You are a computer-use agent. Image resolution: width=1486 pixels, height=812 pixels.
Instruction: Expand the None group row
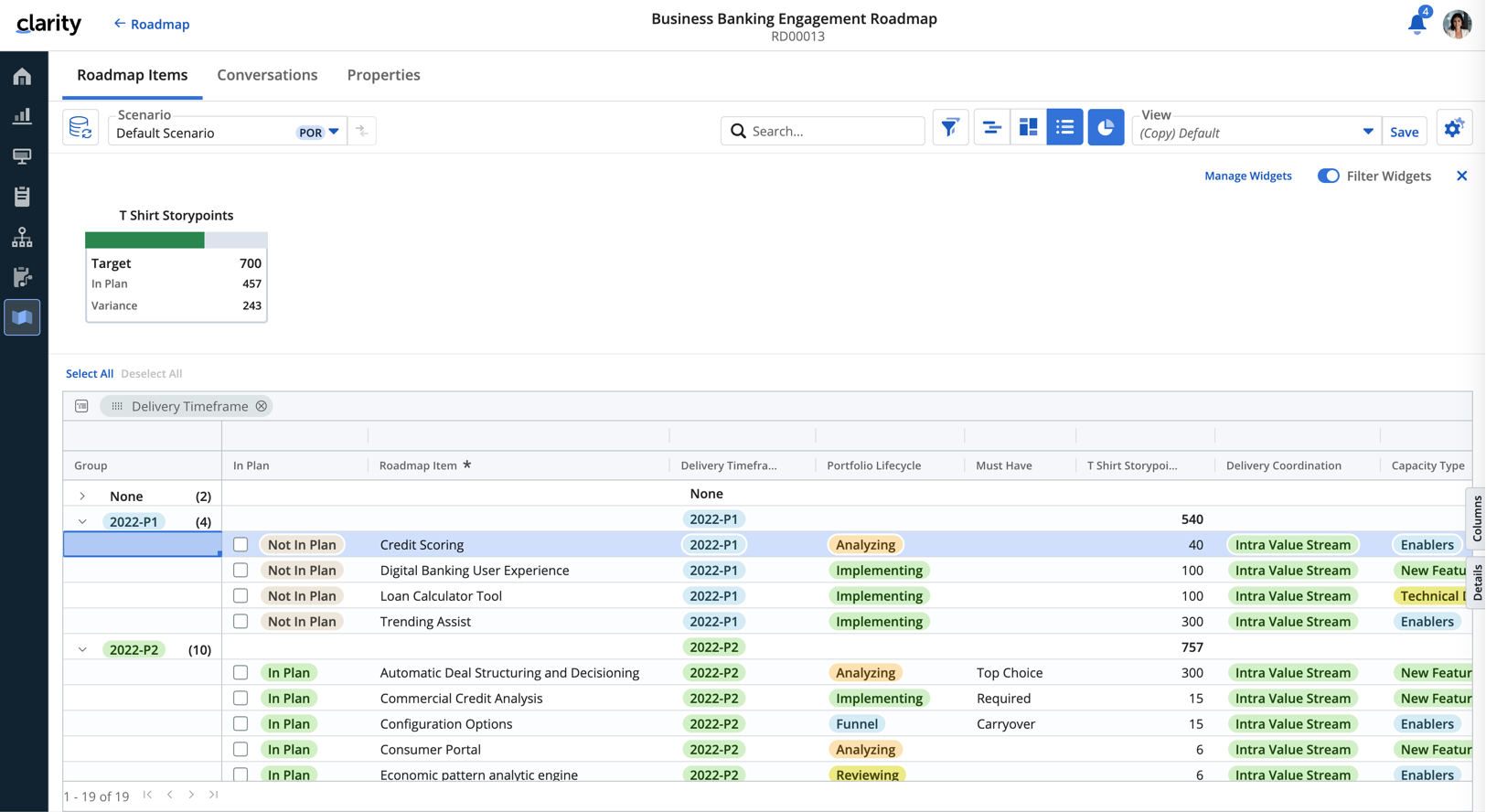pyautogui.click(x=82, y=497)
